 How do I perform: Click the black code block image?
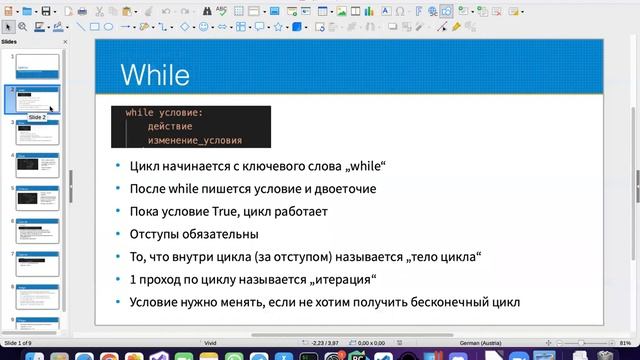191,127
